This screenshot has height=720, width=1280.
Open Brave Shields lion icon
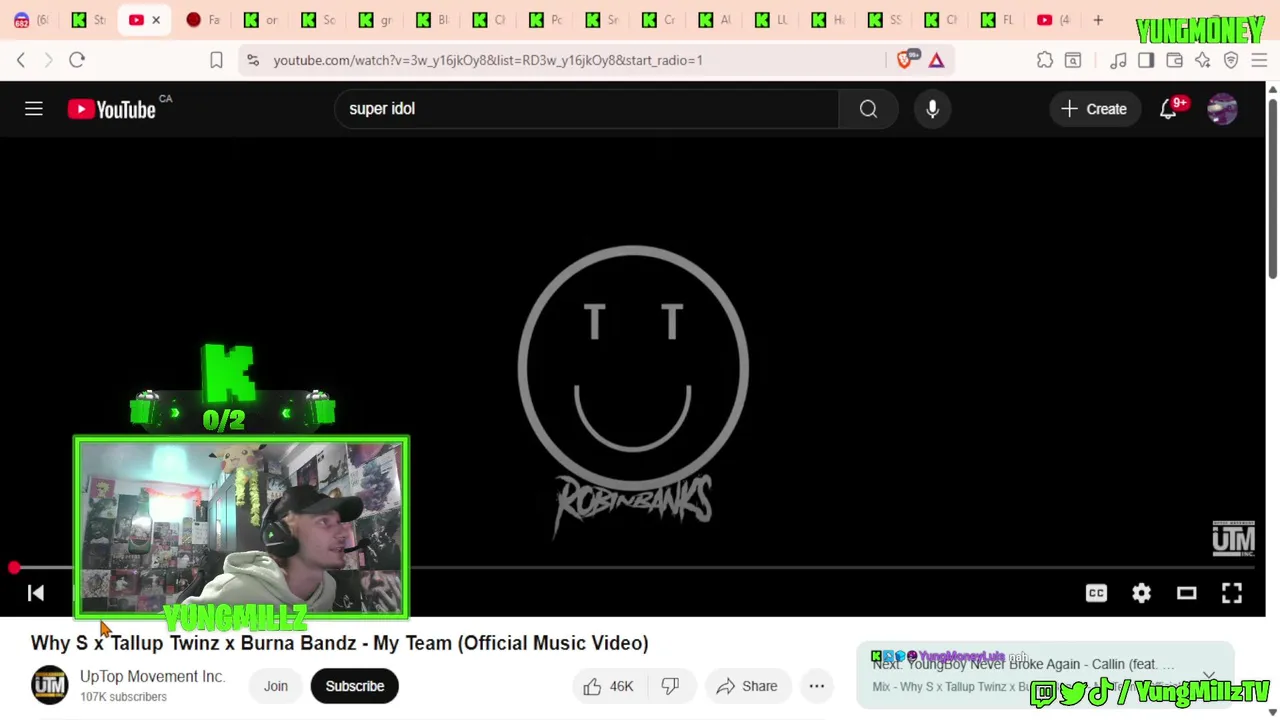coord(906,59)
